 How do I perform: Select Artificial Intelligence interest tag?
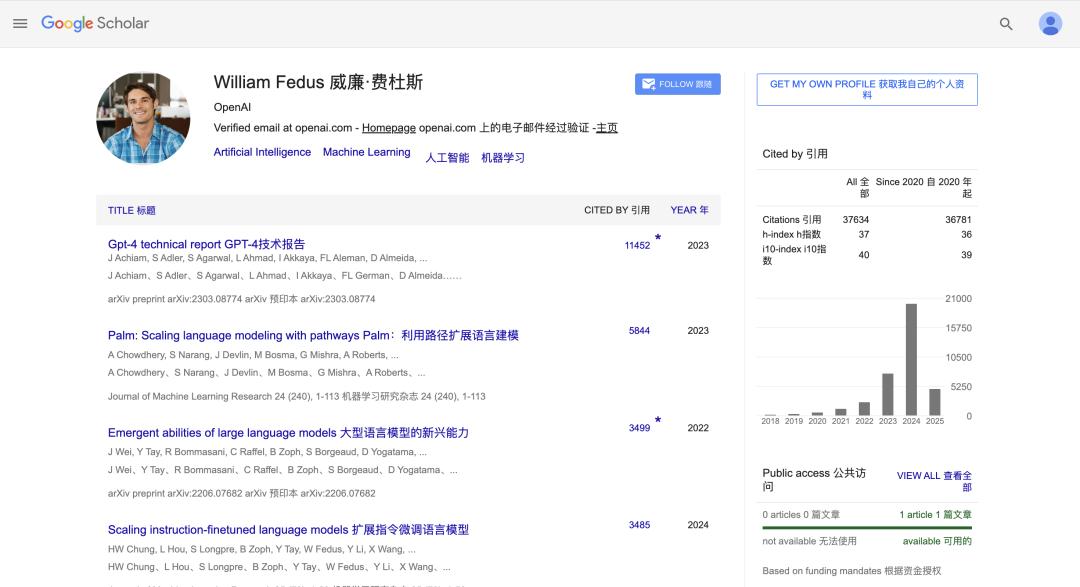tap(262, 152)
